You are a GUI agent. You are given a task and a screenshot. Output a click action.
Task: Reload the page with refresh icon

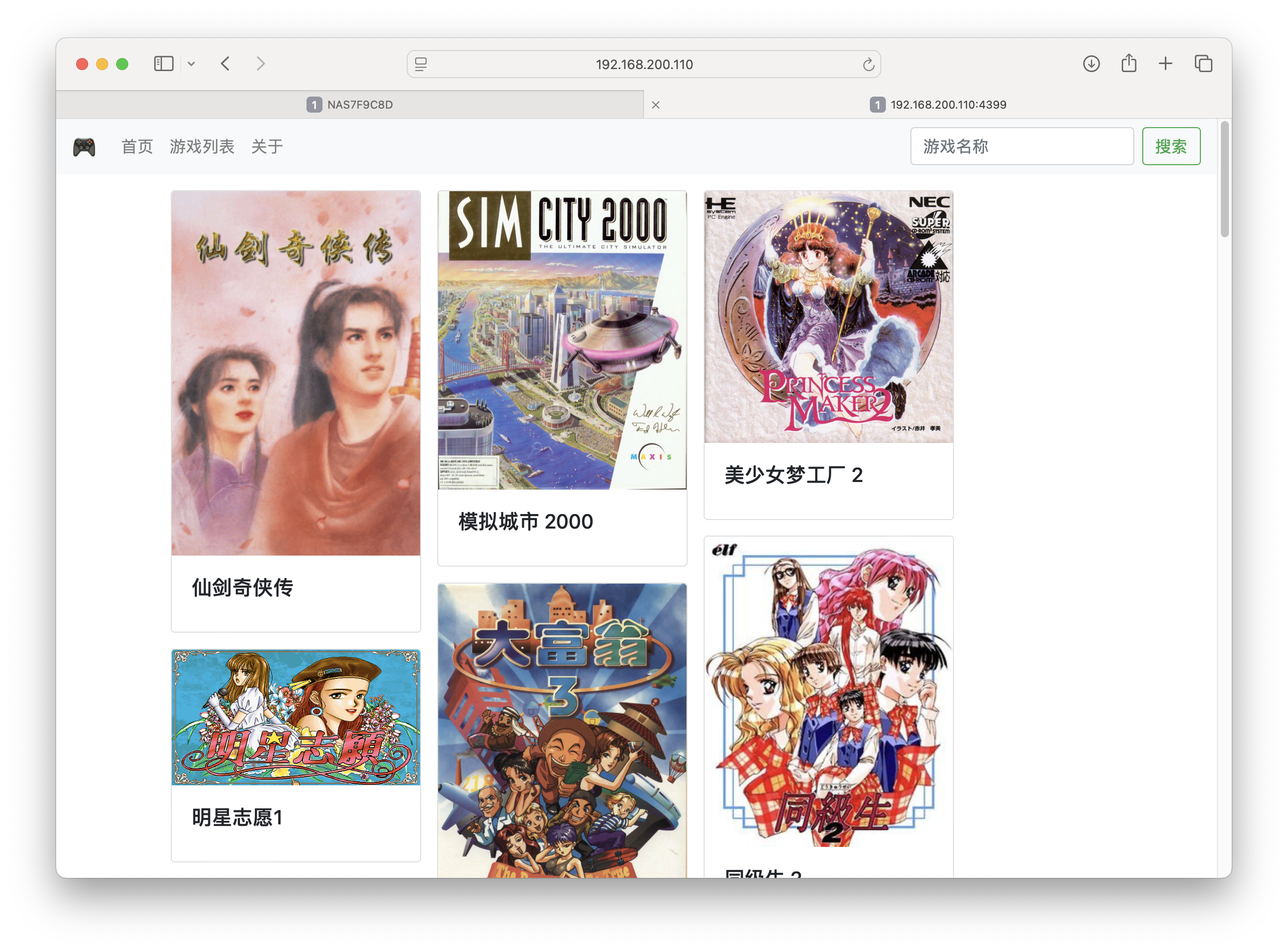coord(868,65)
